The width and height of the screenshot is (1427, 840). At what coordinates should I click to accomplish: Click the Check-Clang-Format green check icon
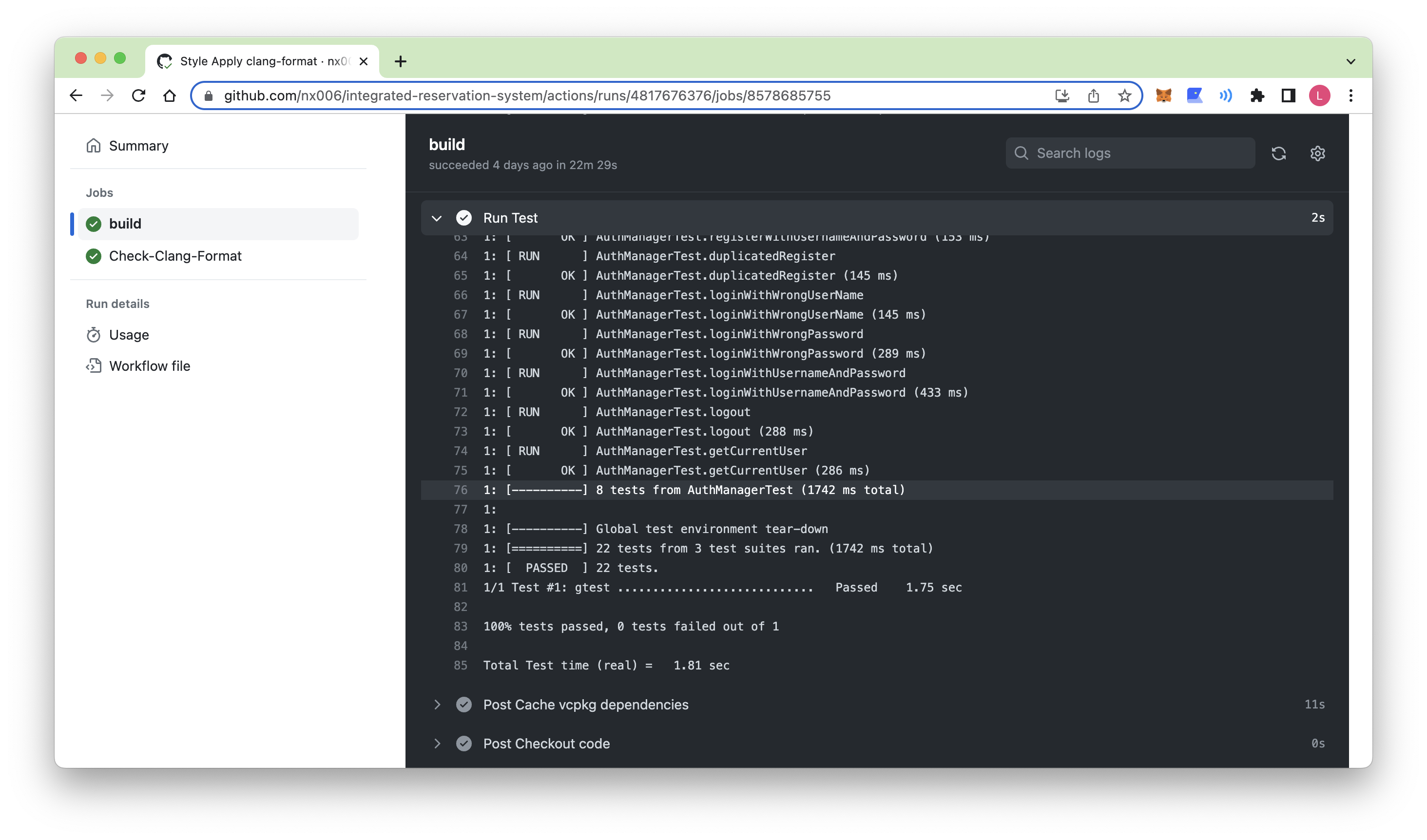94,256
